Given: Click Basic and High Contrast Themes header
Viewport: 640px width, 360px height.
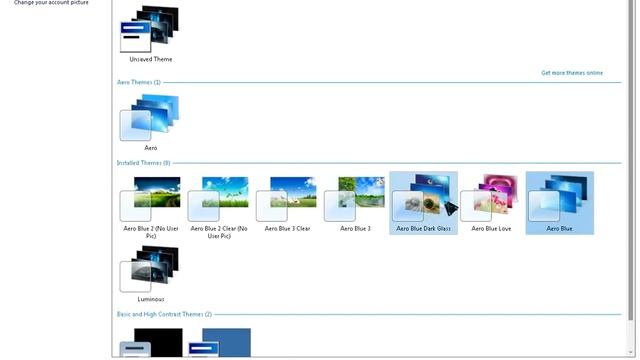Looking at the screenshot, I should coord(164,314).
